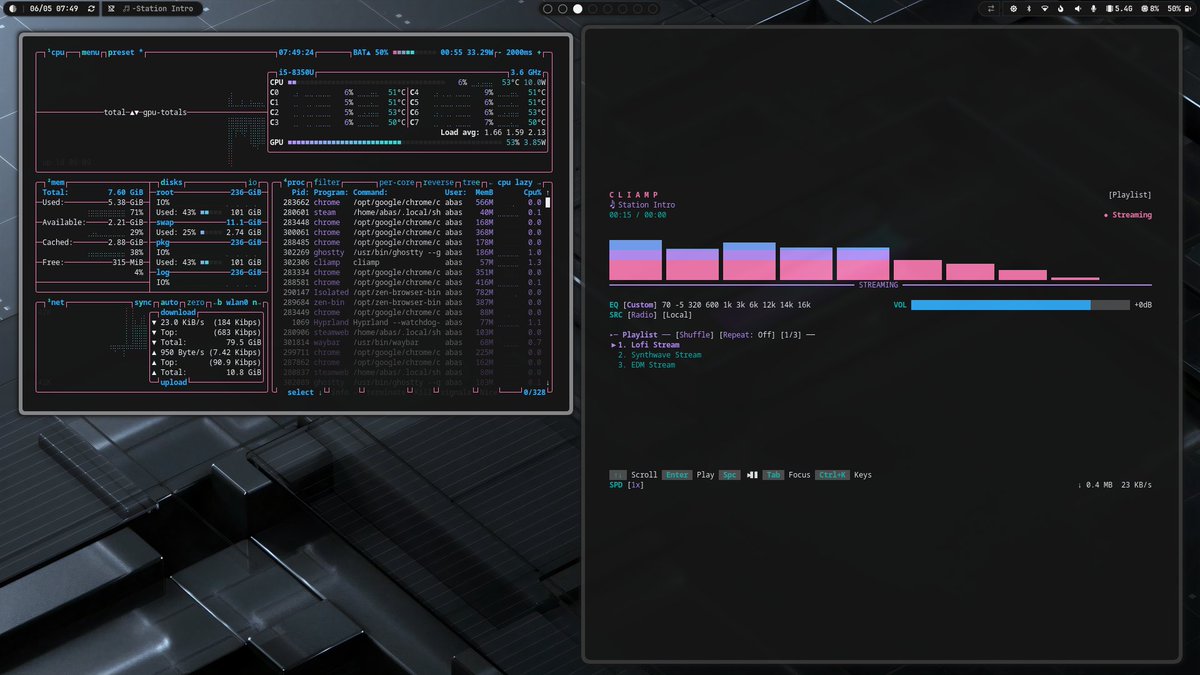Select the waybar process row

tap(412, 342)
